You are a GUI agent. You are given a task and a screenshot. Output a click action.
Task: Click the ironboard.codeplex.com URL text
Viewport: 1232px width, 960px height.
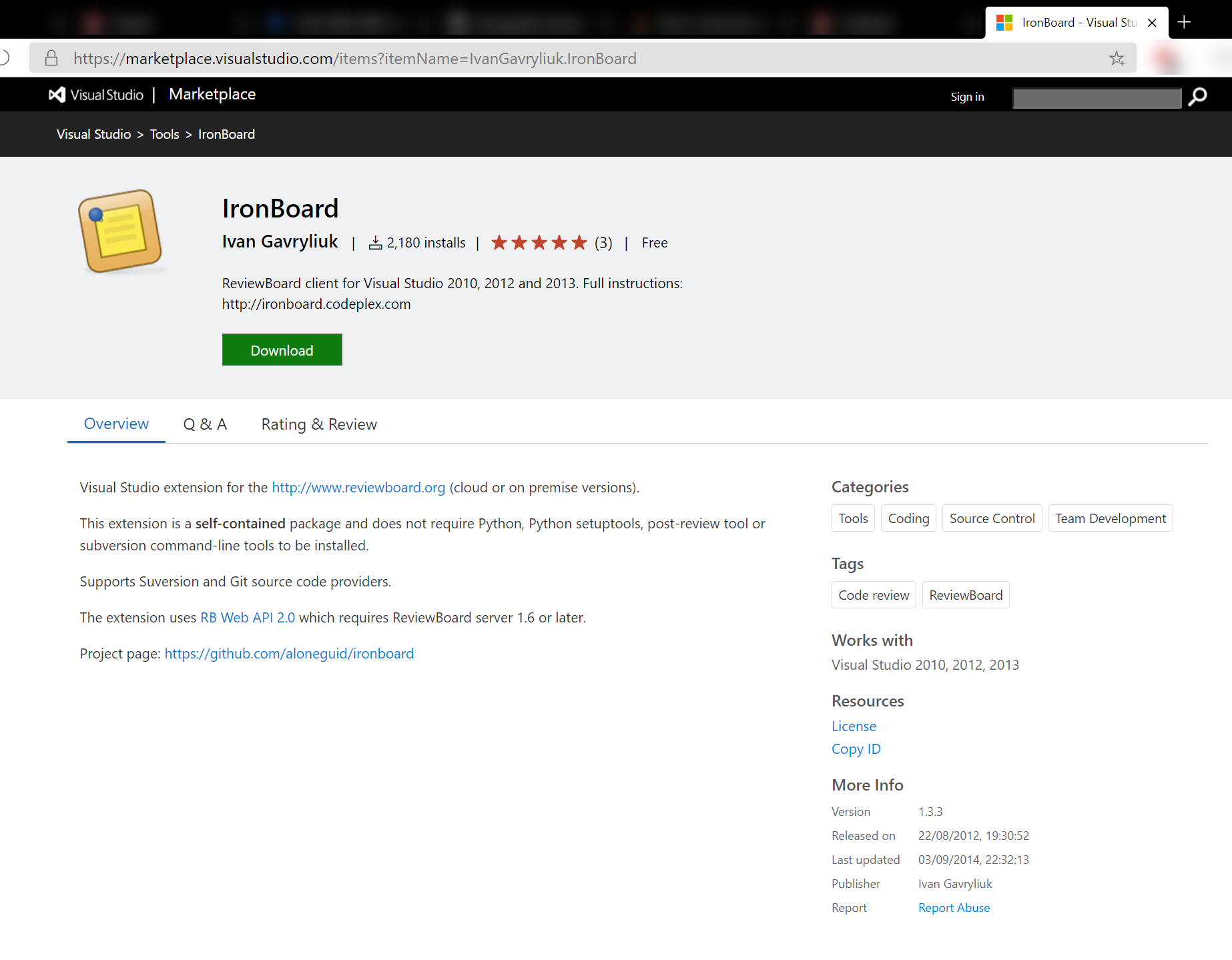click(316, 304)
